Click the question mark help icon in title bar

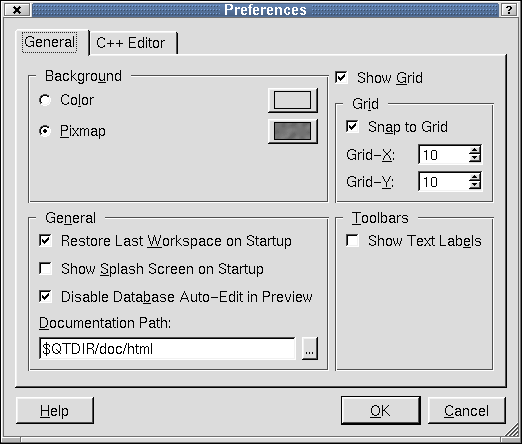click(x=509, y=10)
